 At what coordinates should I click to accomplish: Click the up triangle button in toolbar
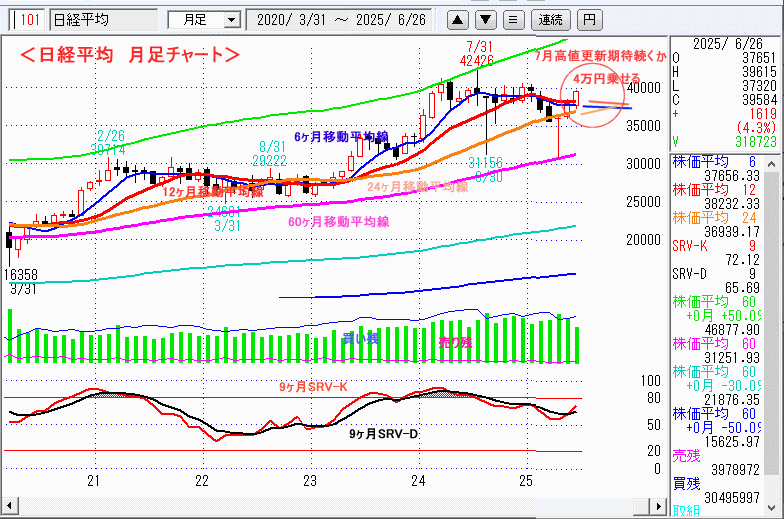tap(457, 20)
